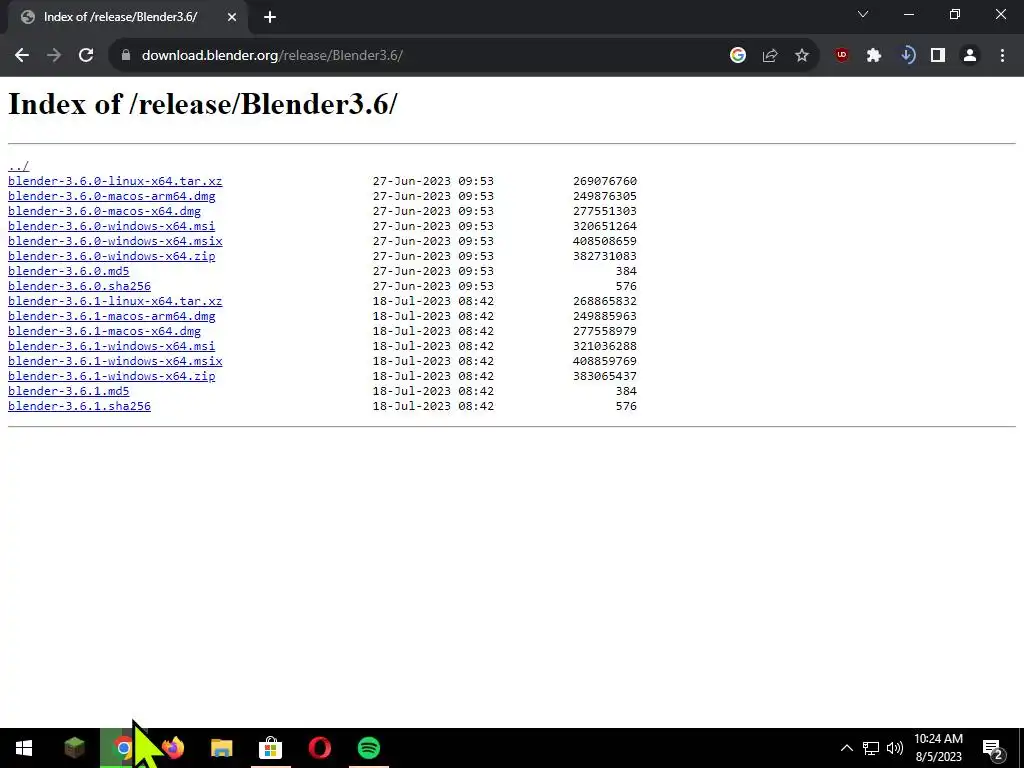Image resolution: width=1024 pixels, height=768 pixels.
Task: Download blender-3.6.0-linux-x64.tar.xz
Action: point(115,181)
